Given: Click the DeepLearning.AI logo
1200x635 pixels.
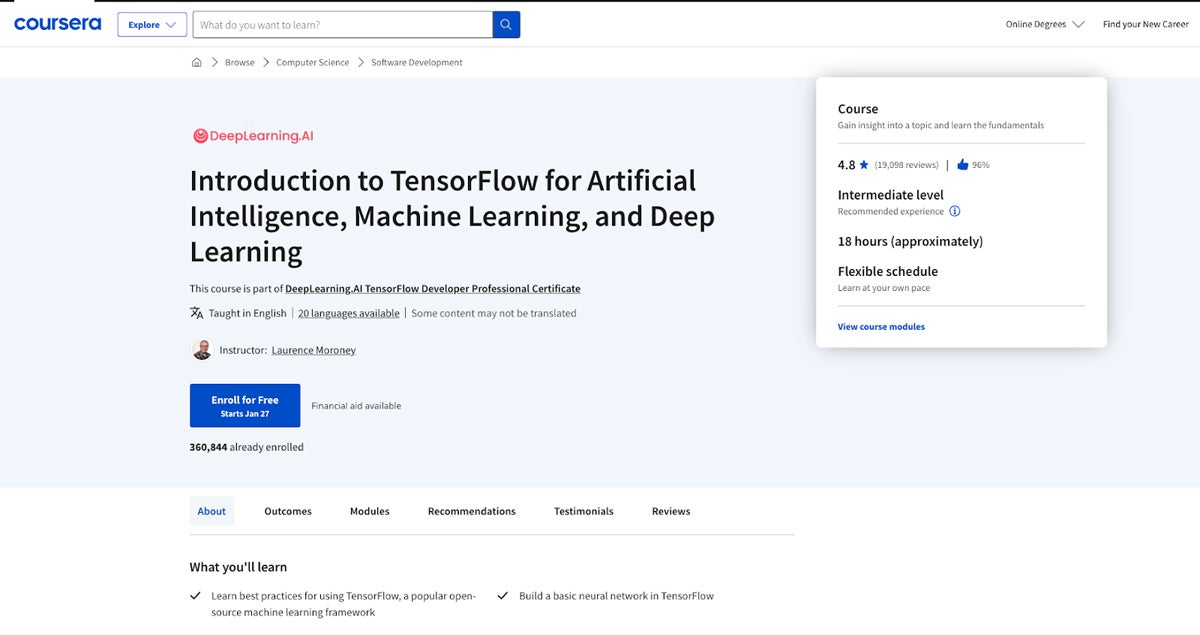Looking at the screenshot, I should (253, 136).
